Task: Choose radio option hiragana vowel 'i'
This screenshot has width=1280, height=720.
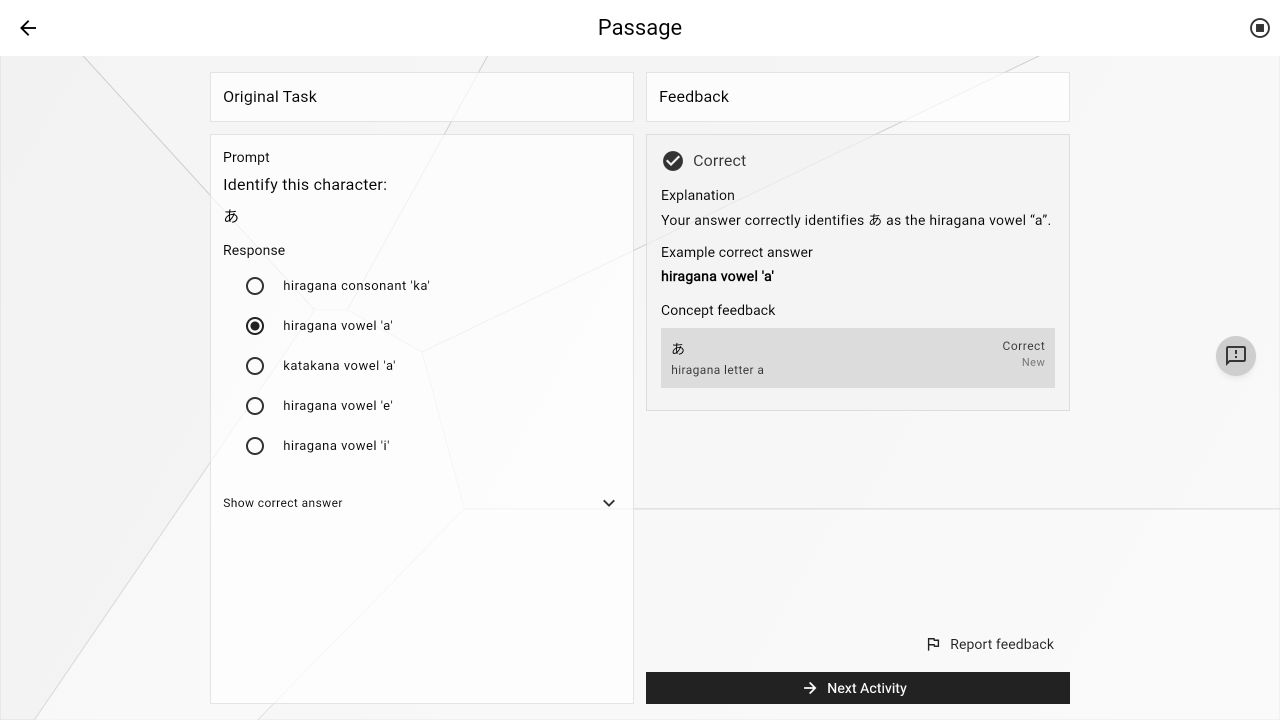Action: pyautogui.click(x=255, y=446)
